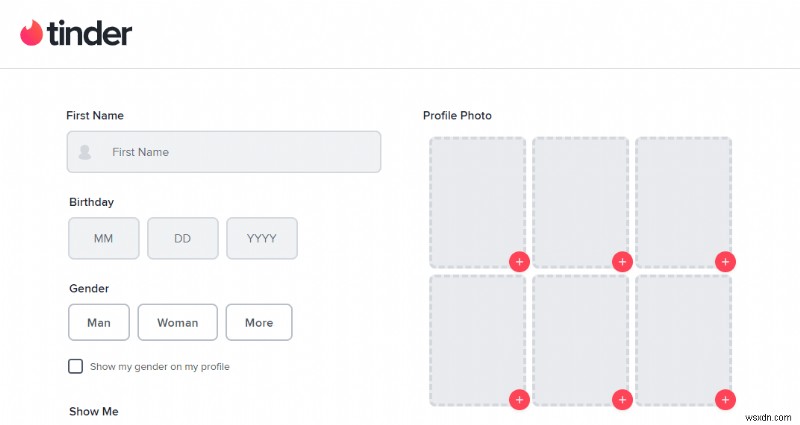Click the bottom-middle empty photo slot
The image size is (800, 425).
click(580, 338)
